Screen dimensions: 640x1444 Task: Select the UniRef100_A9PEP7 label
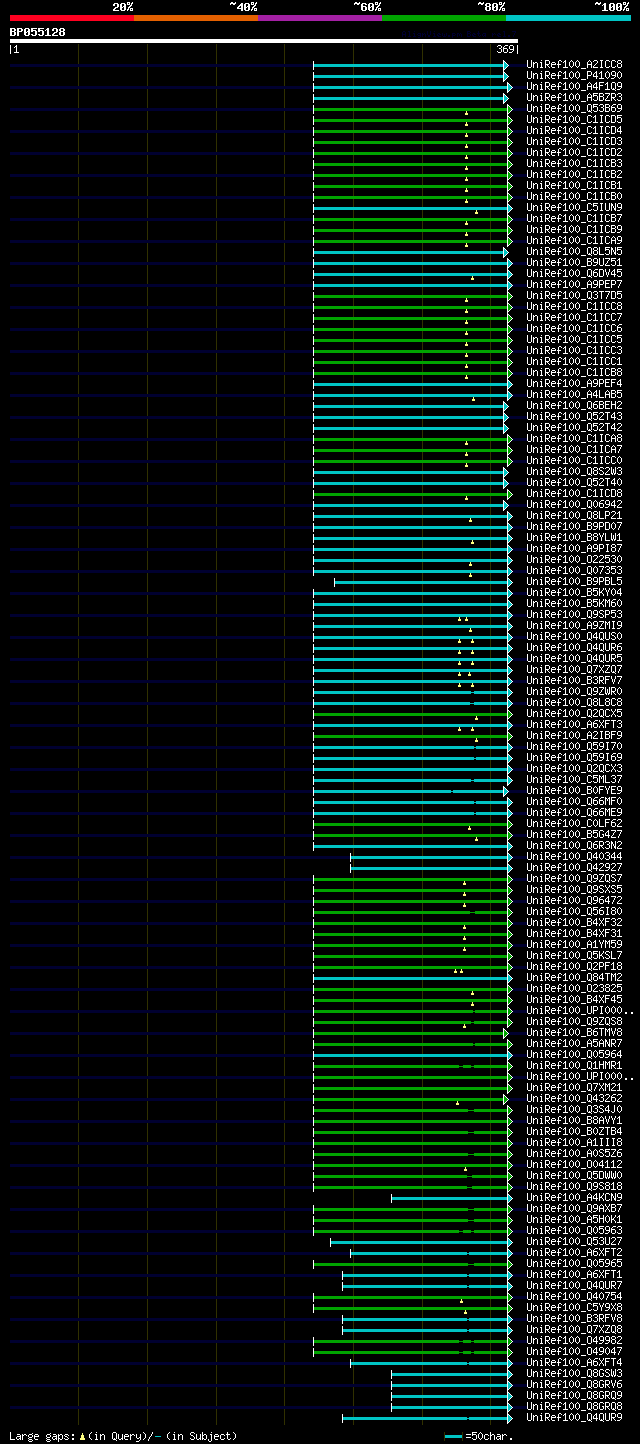click(574, 284)
